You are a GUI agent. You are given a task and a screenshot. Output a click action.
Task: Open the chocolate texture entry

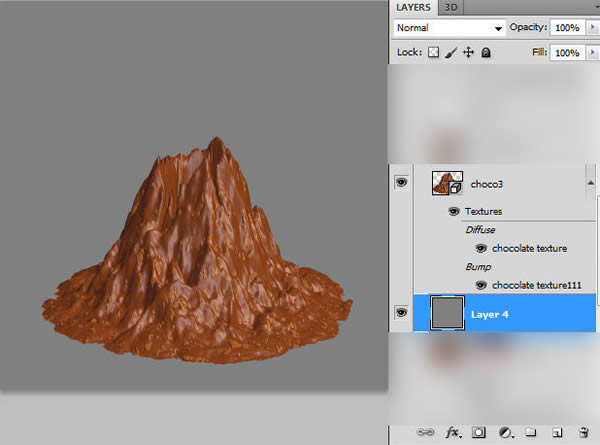530,248
